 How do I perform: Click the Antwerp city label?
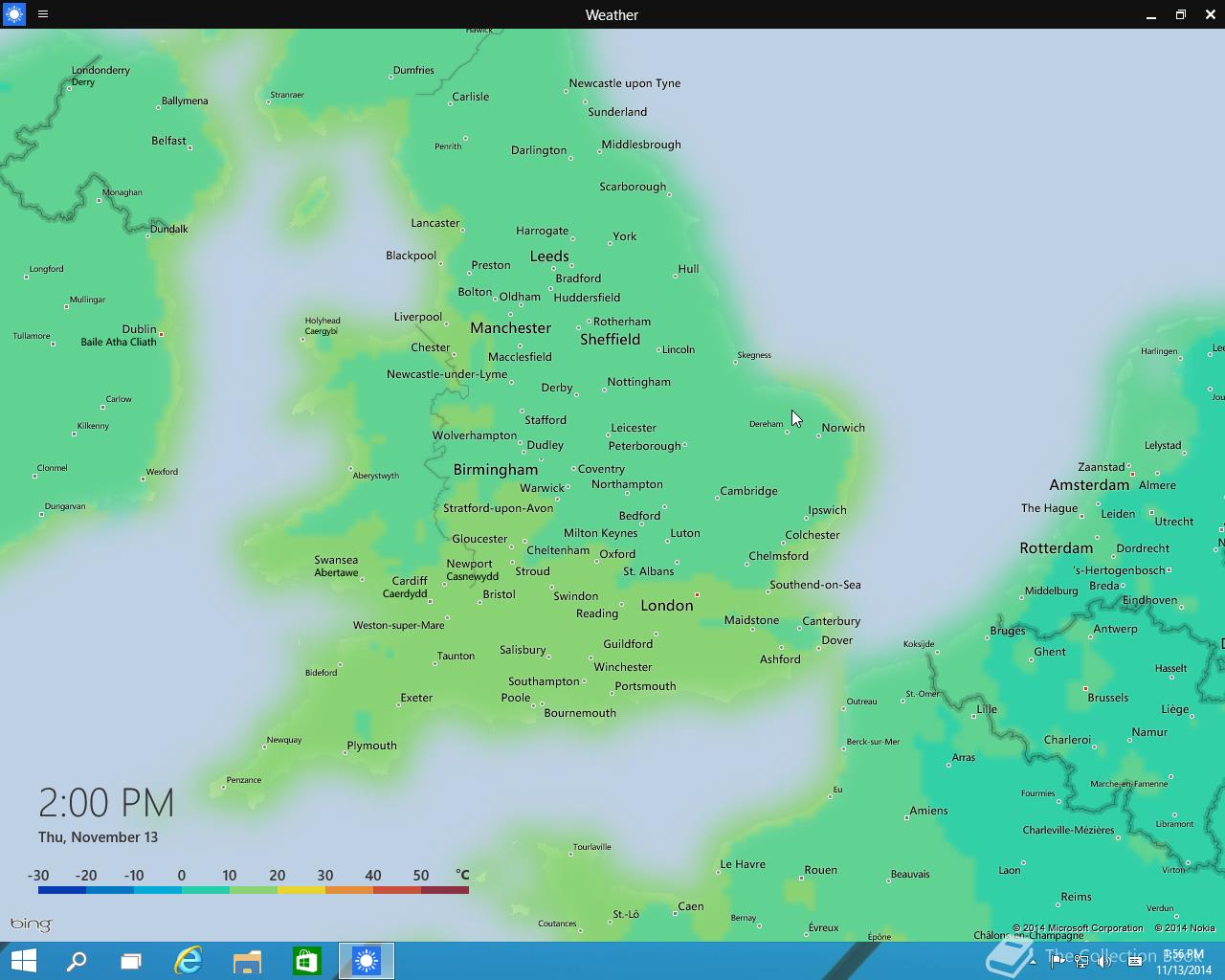click(x=1115, y=629)
